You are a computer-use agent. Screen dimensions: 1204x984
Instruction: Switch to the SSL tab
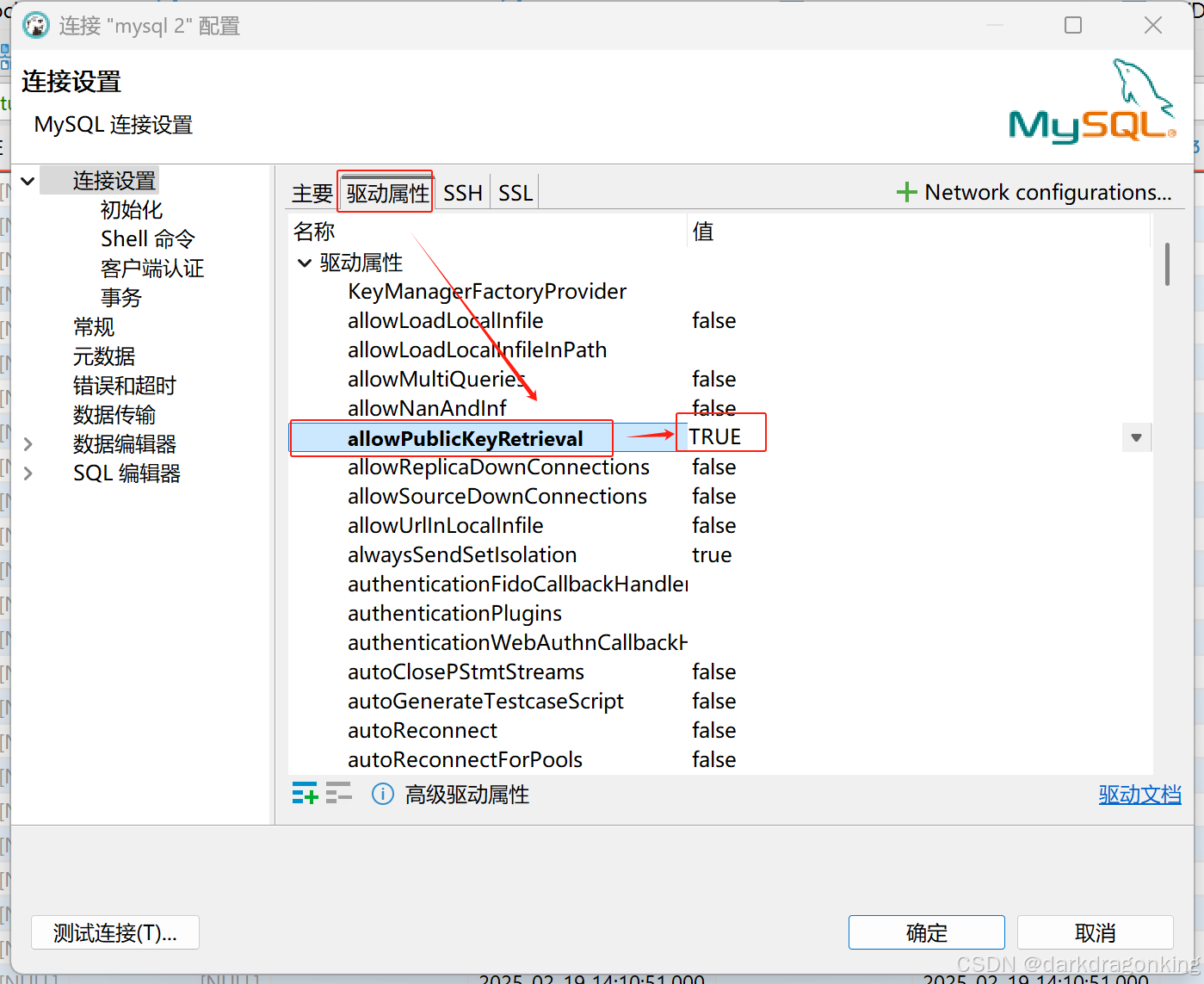514,192
